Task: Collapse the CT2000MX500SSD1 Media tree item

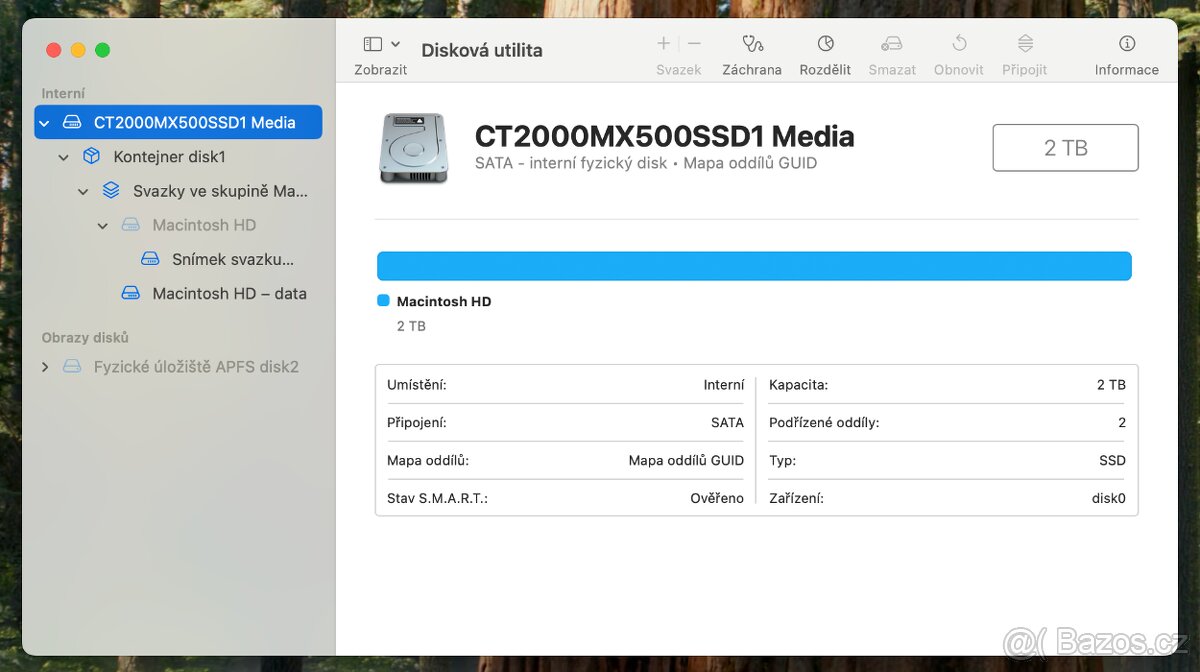Action: [44, 122]
